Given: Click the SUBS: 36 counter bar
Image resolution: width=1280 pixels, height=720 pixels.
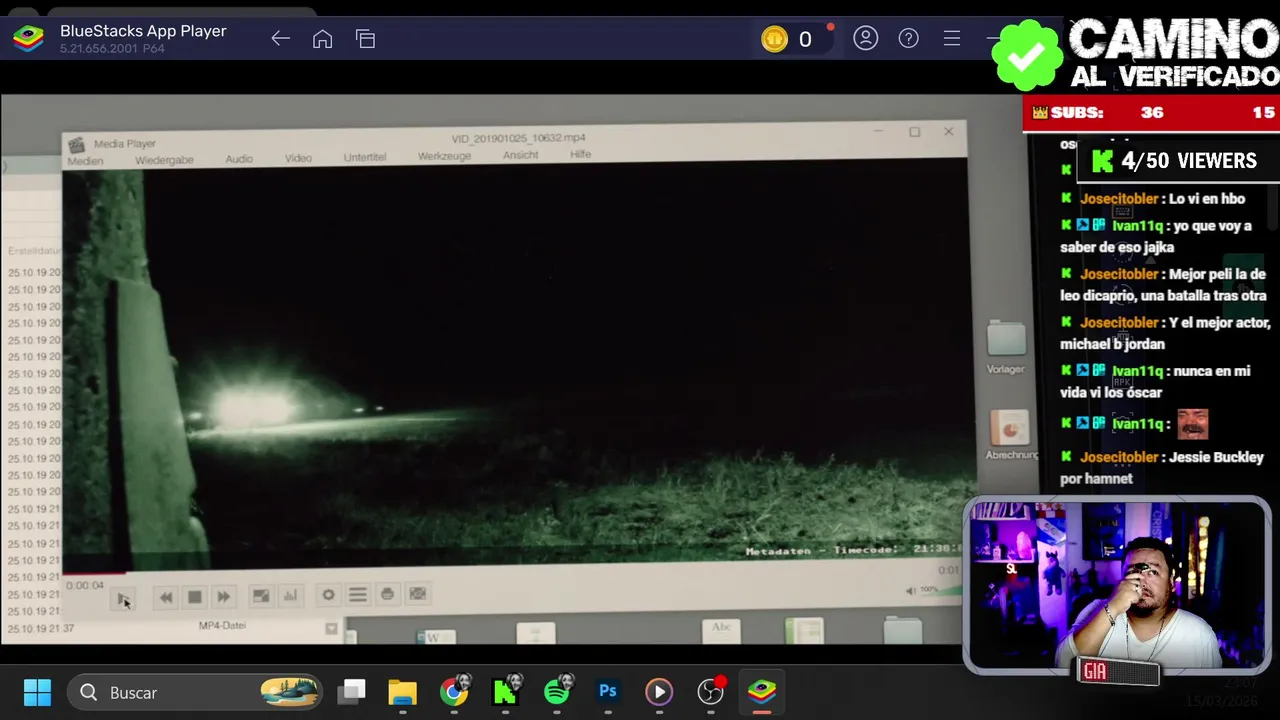Looking at the screenshot, I should tap(1151, 113).
